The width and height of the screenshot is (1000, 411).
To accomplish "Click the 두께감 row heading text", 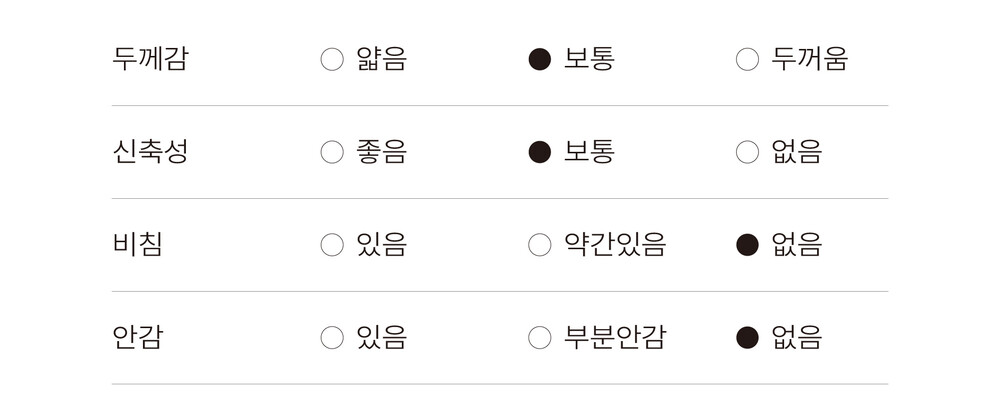I will coord(150,59).
